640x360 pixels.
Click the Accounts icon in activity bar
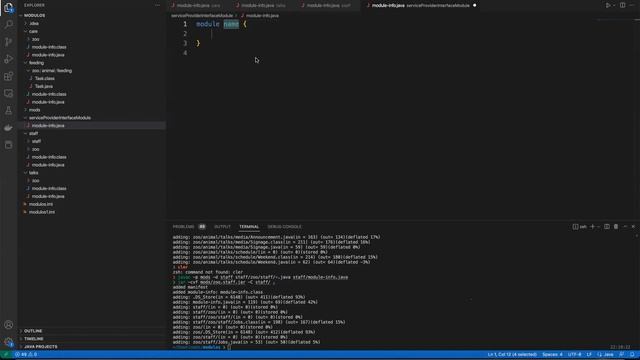[x=8, y=325]
